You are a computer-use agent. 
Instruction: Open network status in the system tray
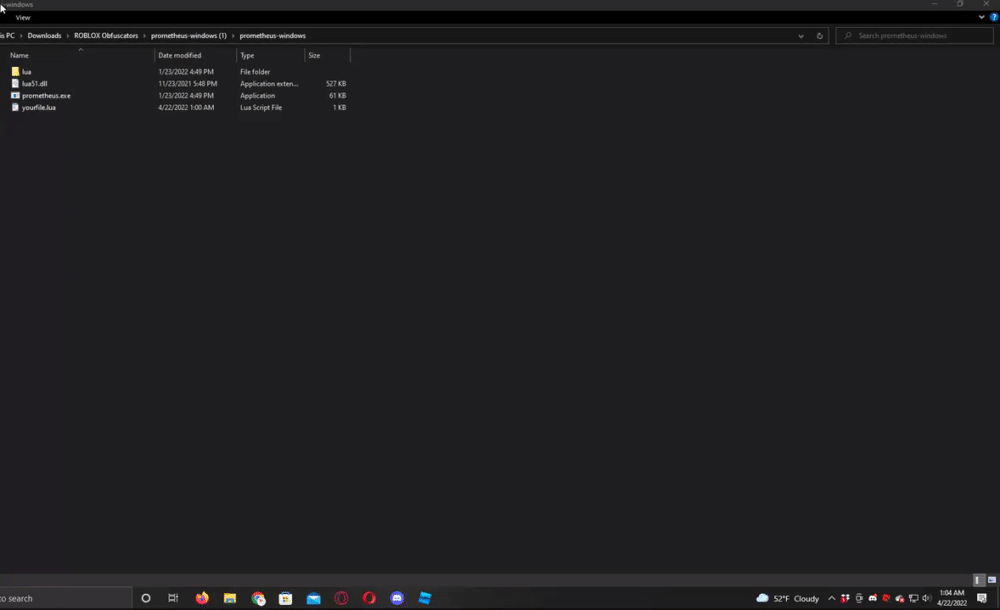pyautogui.click(x=913, y=599)
